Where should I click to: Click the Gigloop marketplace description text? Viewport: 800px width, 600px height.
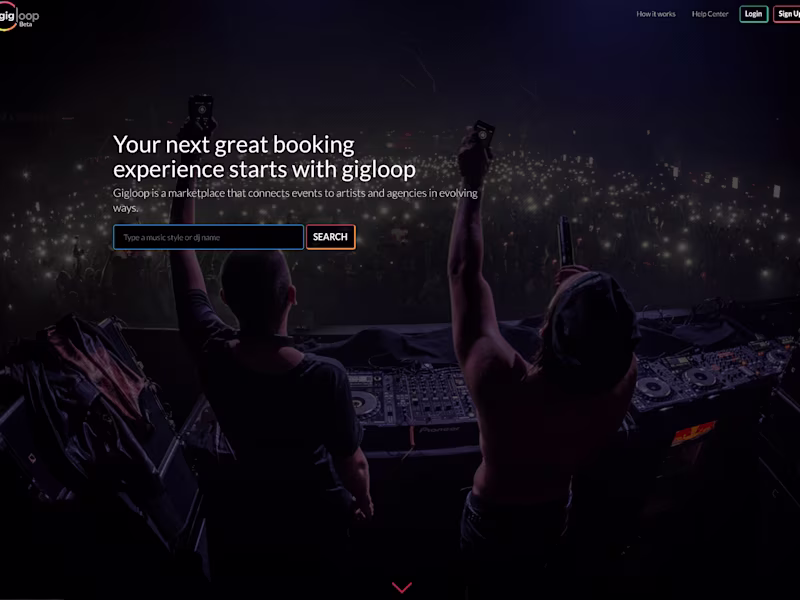295,200
